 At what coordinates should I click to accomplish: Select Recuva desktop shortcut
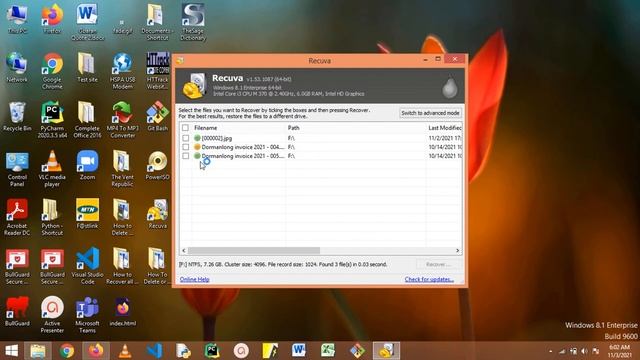pos(158,214)
